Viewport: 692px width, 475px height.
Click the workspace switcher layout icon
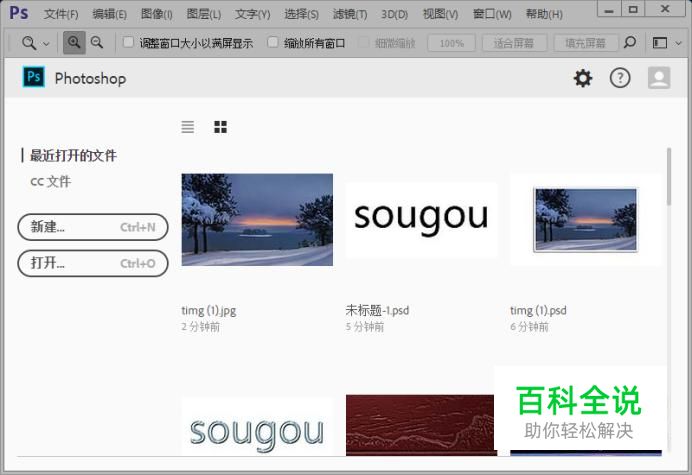point(660,43)
